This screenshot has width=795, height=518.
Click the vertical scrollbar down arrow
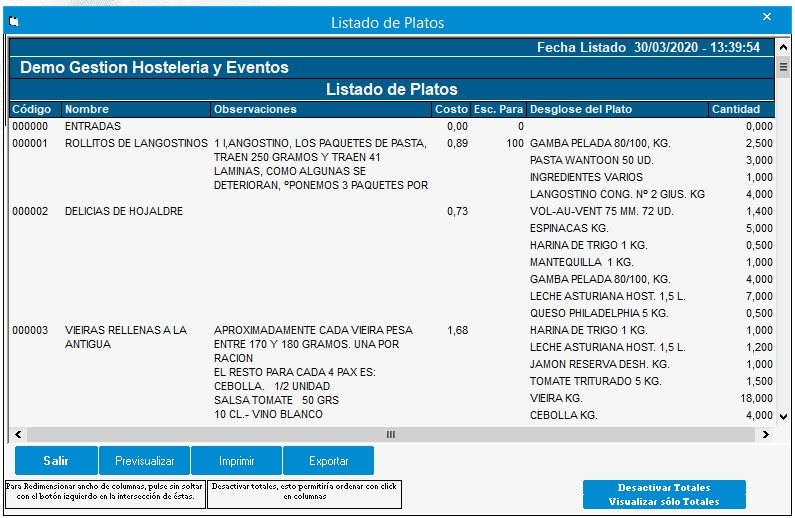783,417
